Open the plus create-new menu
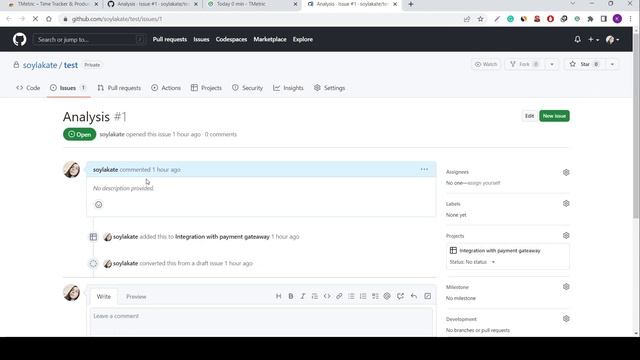Viewport: 640px width, 360px height. tap(593, 39)
